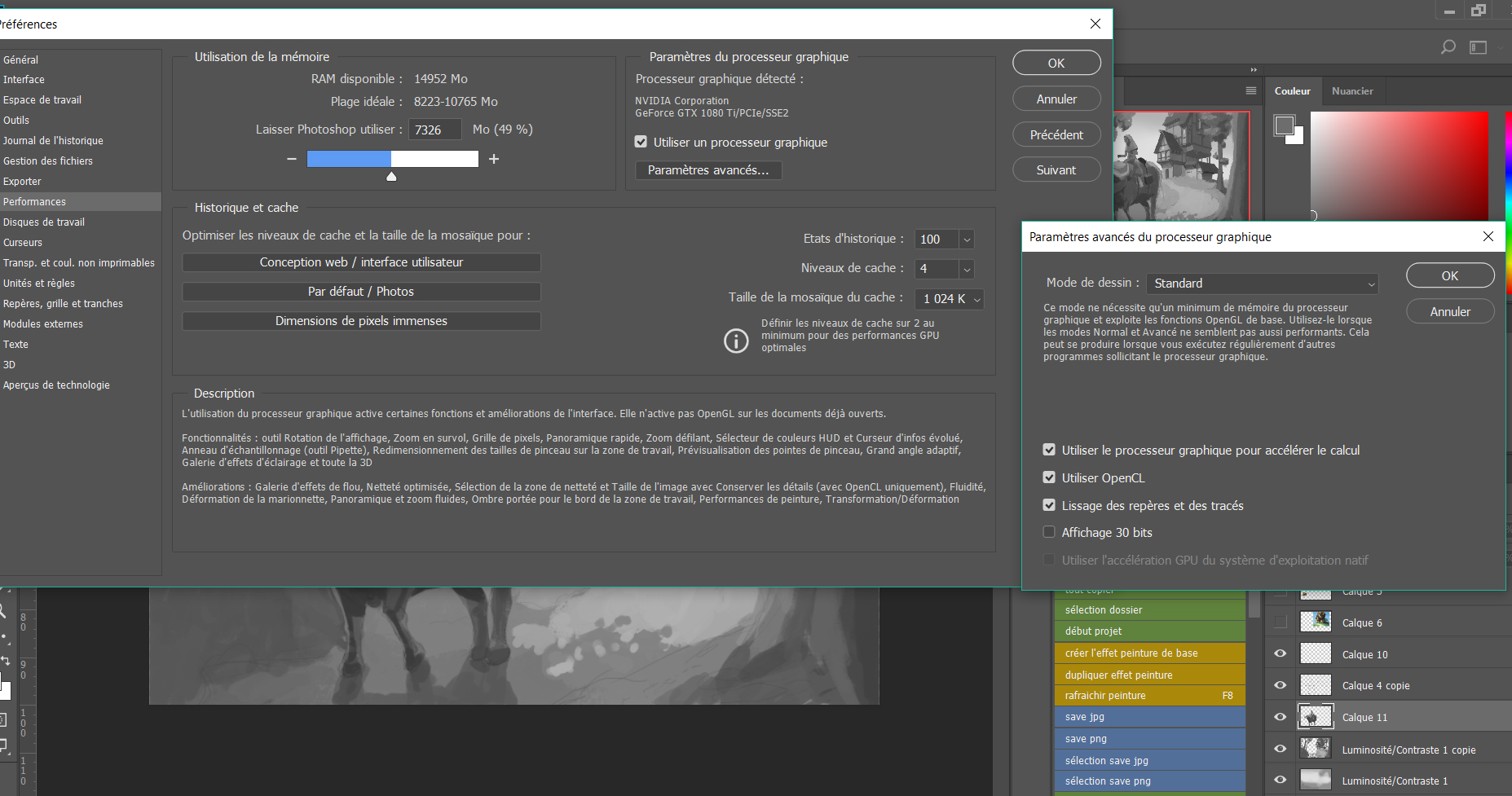
Task: Select Disques de travail in preferences list
Action: 44,222
